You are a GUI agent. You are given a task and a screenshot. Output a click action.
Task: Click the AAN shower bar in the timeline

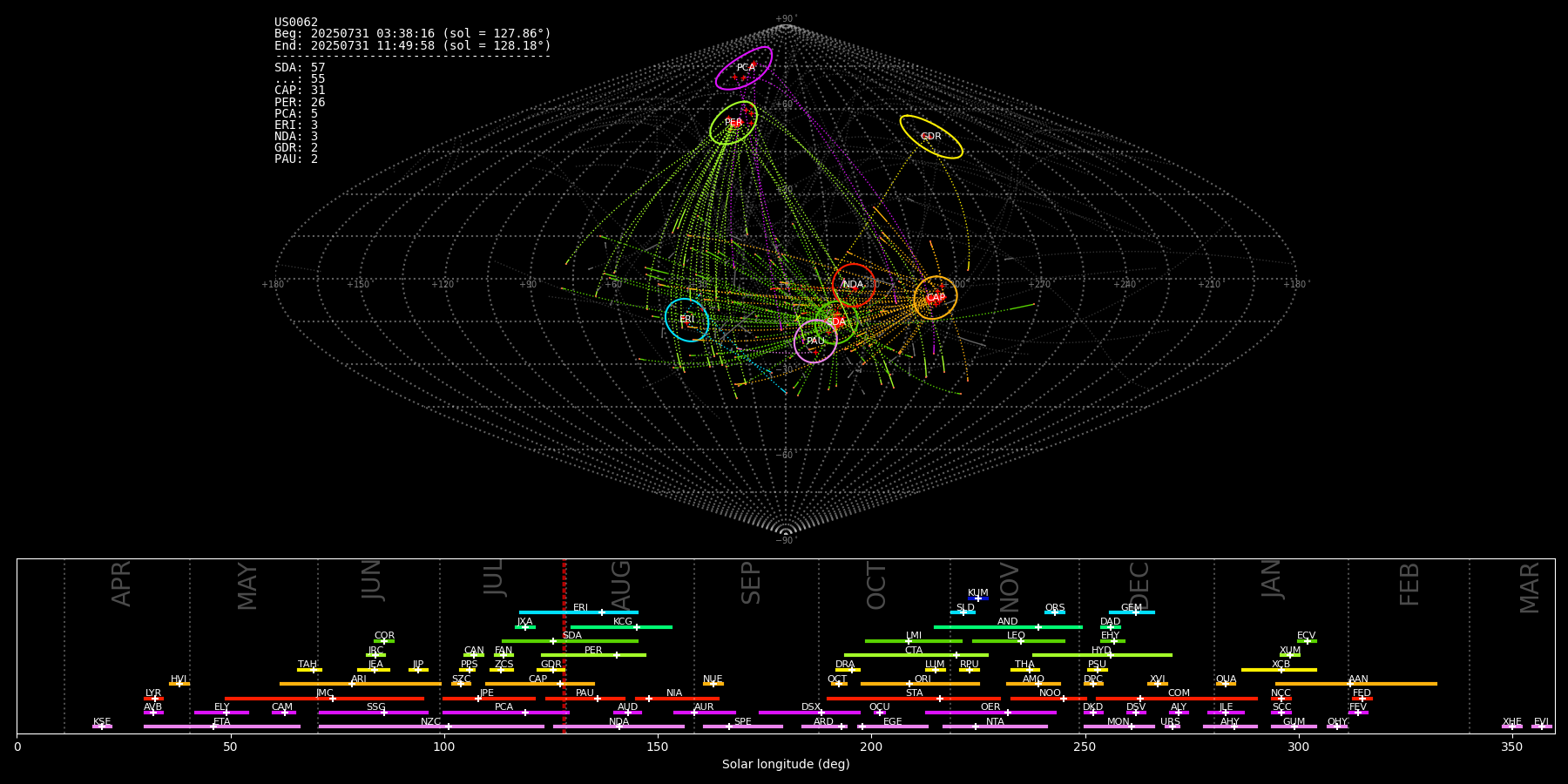point(1356,684)
